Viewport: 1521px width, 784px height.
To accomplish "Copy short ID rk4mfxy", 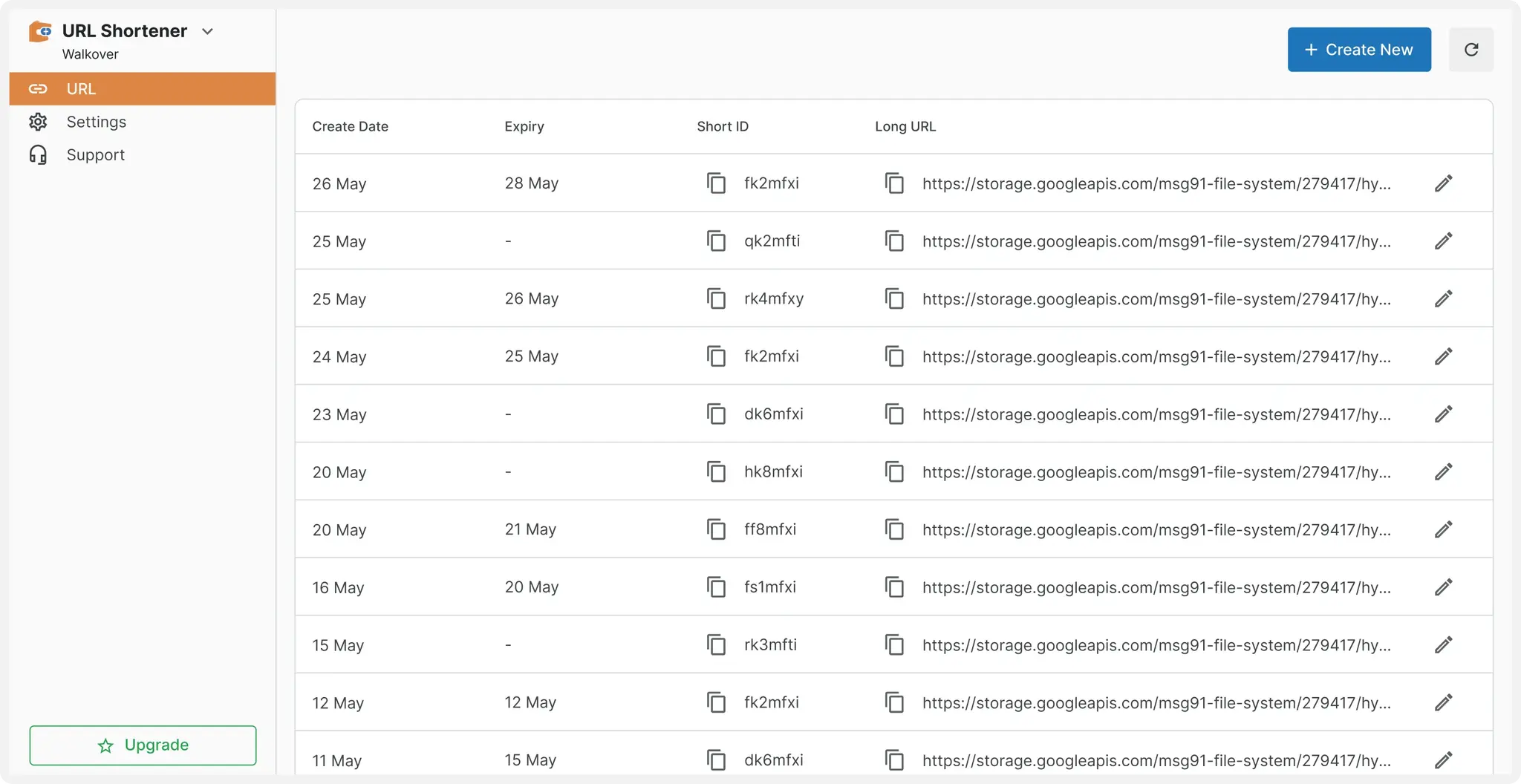I will 716,298.
